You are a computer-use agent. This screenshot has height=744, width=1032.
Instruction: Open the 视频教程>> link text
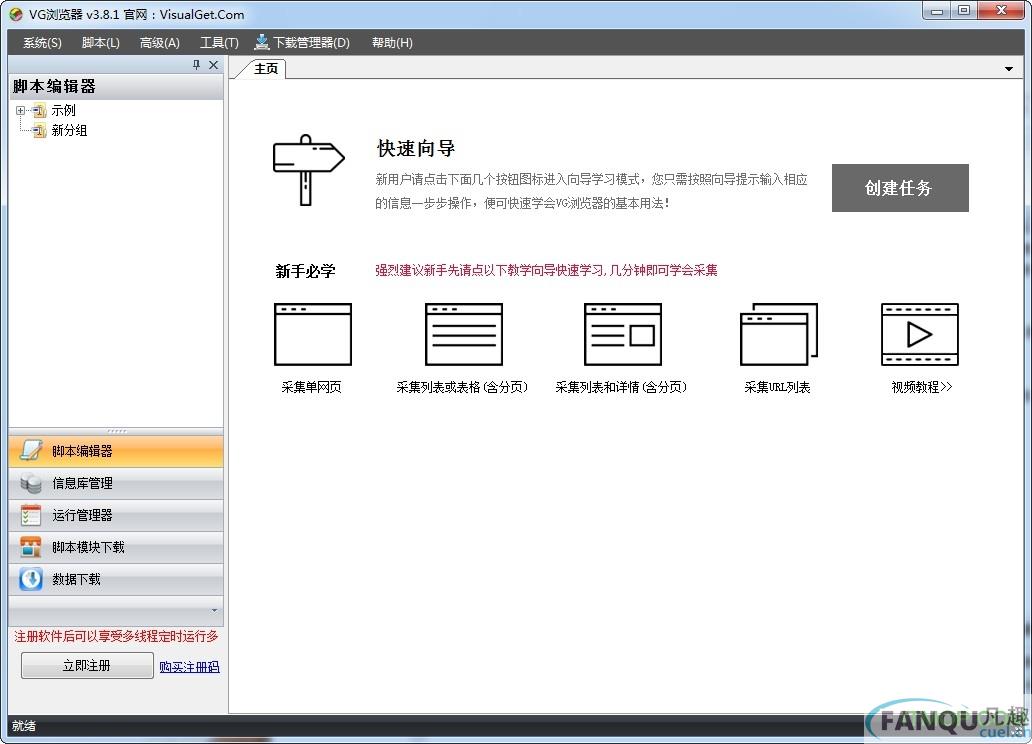(921, 387)
